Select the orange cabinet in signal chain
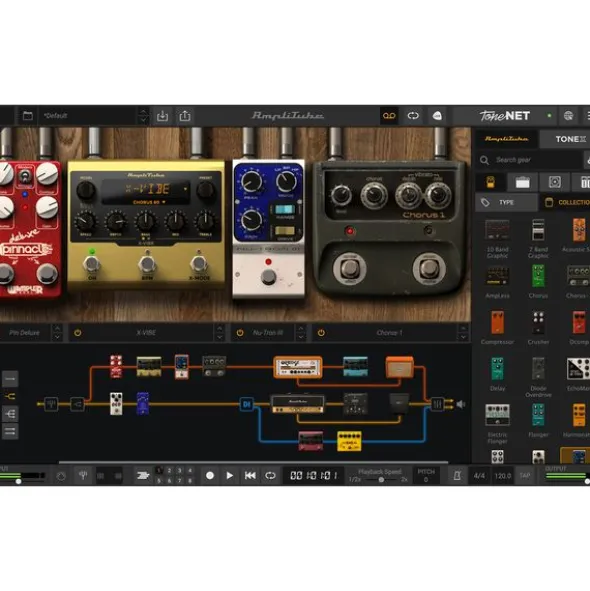590x591 pixels. (x=400, y=367)
